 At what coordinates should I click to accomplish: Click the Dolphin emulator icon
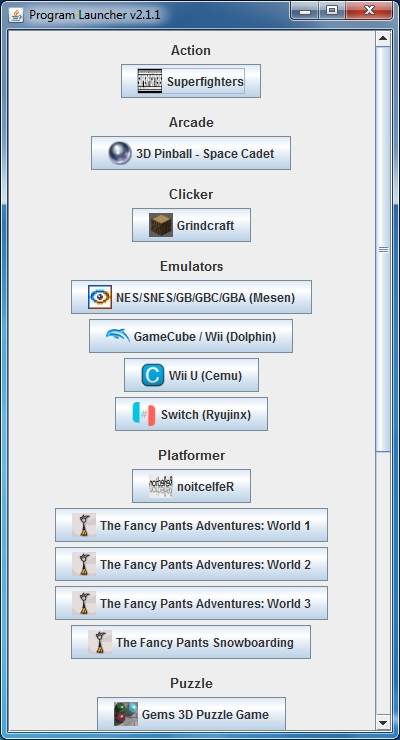click(x=118, y=336)
